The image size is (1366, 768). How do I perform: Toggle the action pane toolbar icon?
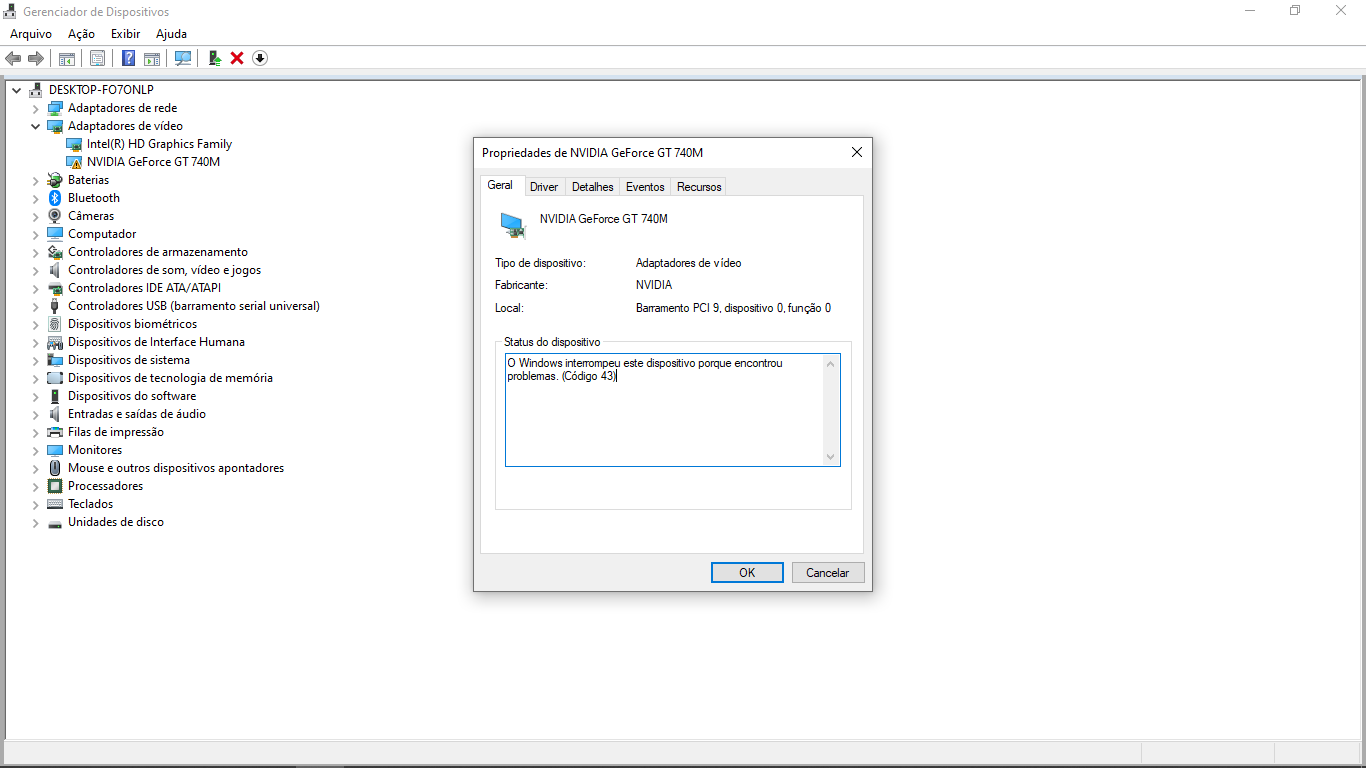pyautogui.click(x=152, y=58)
